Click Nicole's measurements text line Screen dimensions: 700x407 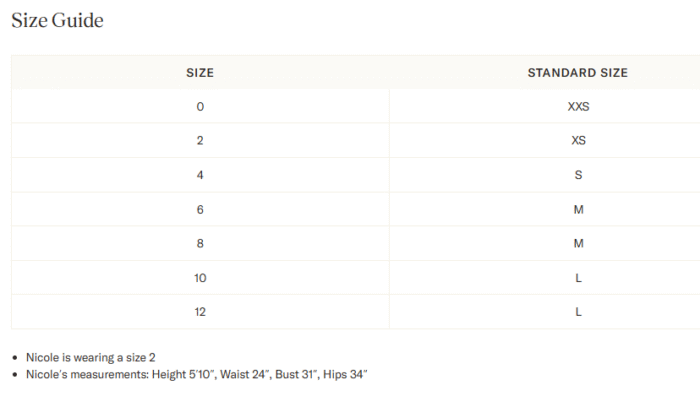196,374
